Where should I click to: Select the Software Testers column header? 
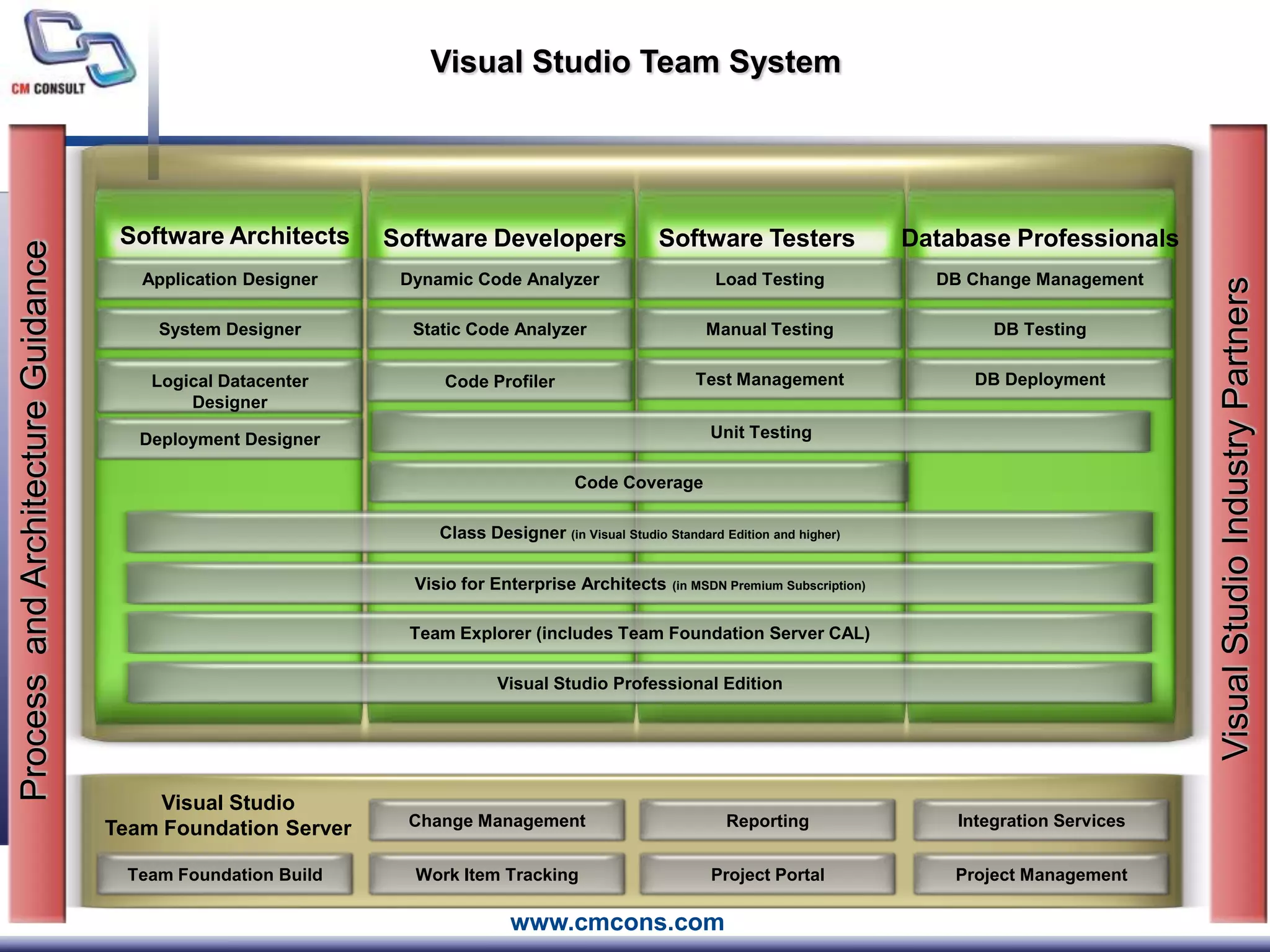click(x=757, y=239)
